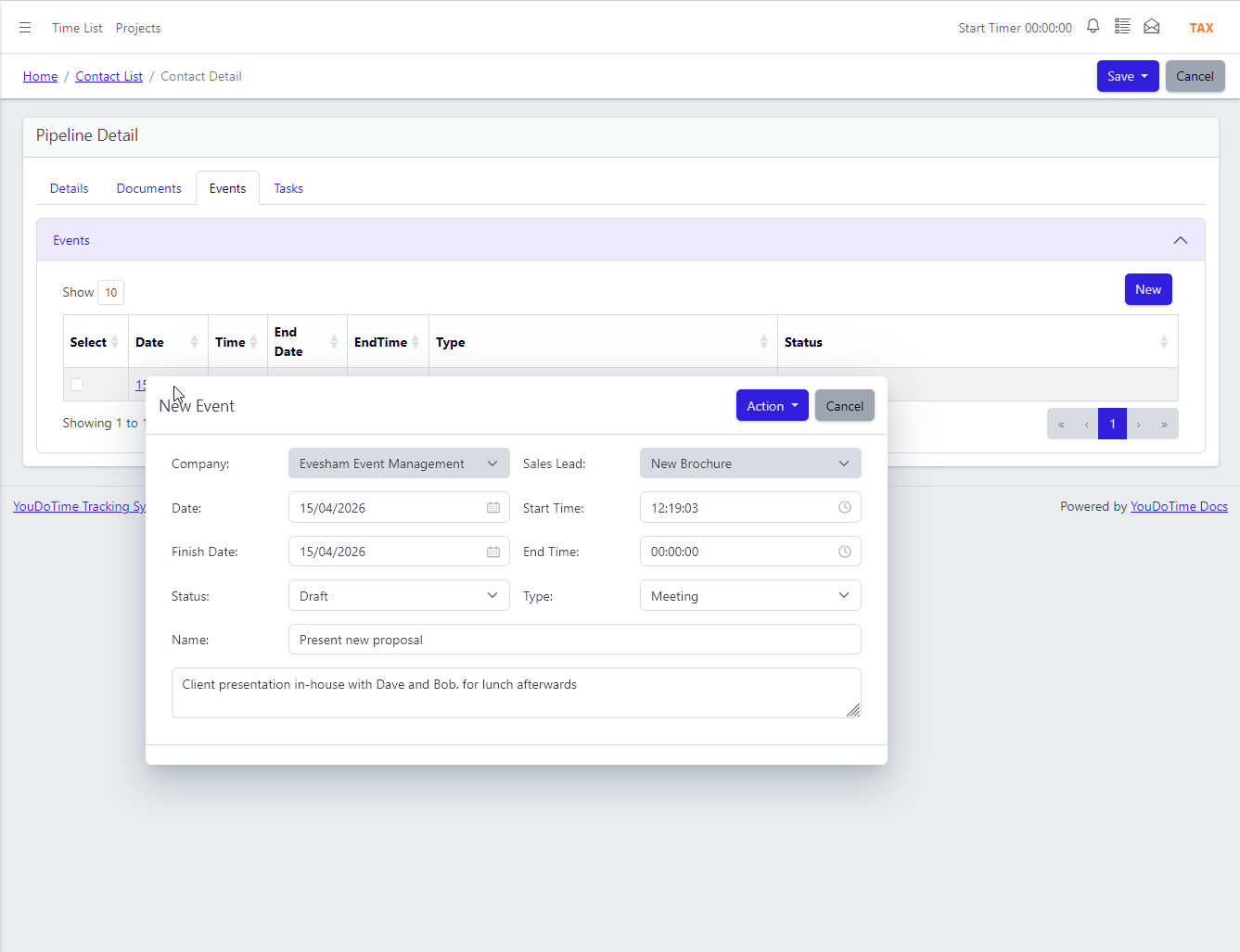Click the notifications bell icon
This screenshot has width=1240, height=952.
pyautogui.click(x=1093, y=27)
